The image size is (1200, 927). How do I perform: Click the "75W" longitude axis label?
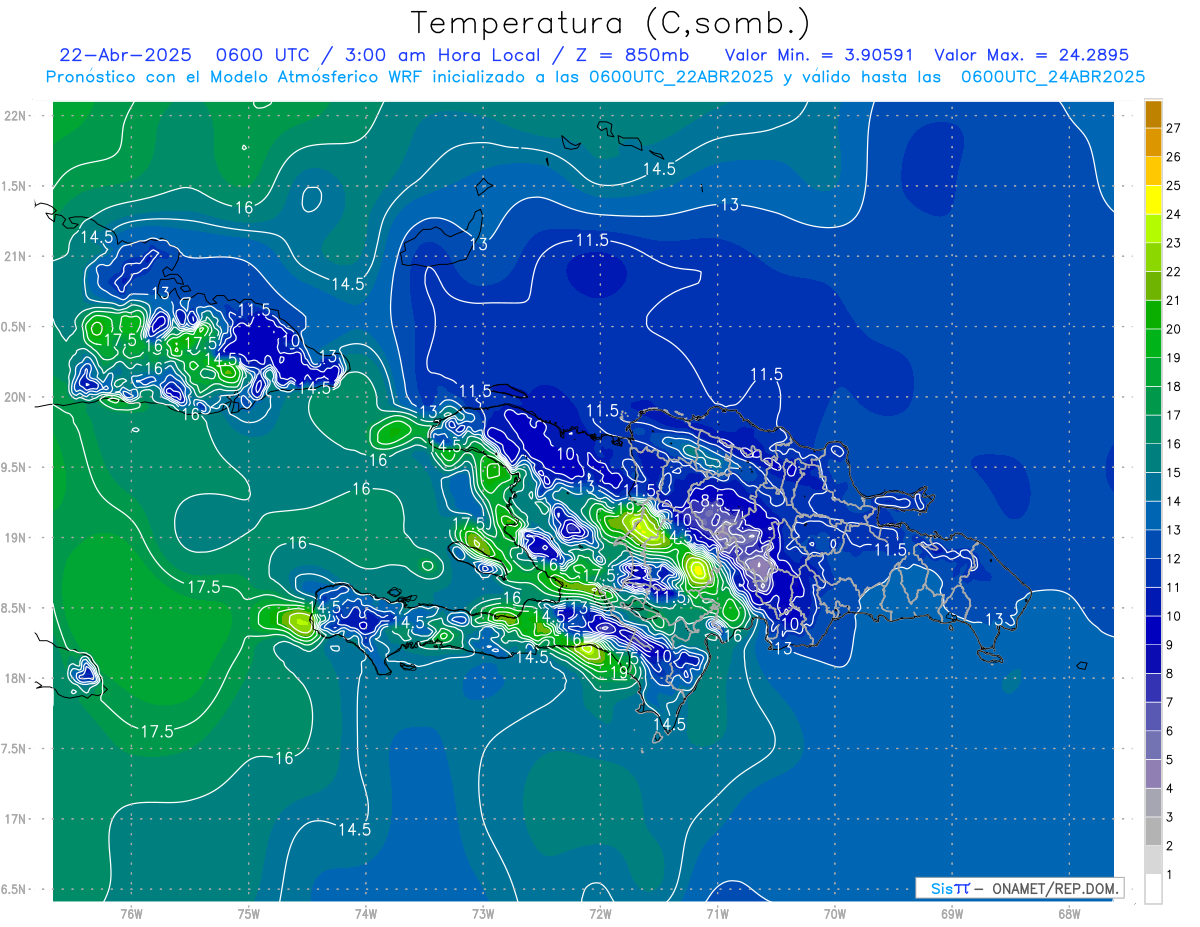pyautogui.click(x=249, y=914)
